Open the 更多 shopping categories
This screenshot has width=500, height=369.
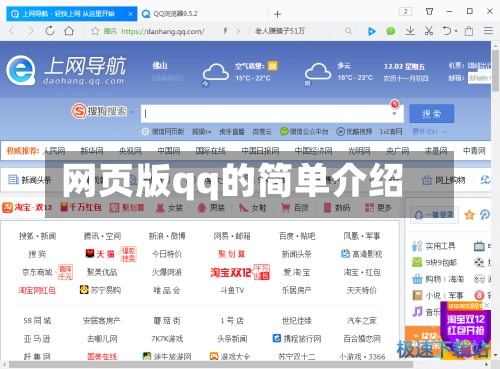[x=378, y=208]
